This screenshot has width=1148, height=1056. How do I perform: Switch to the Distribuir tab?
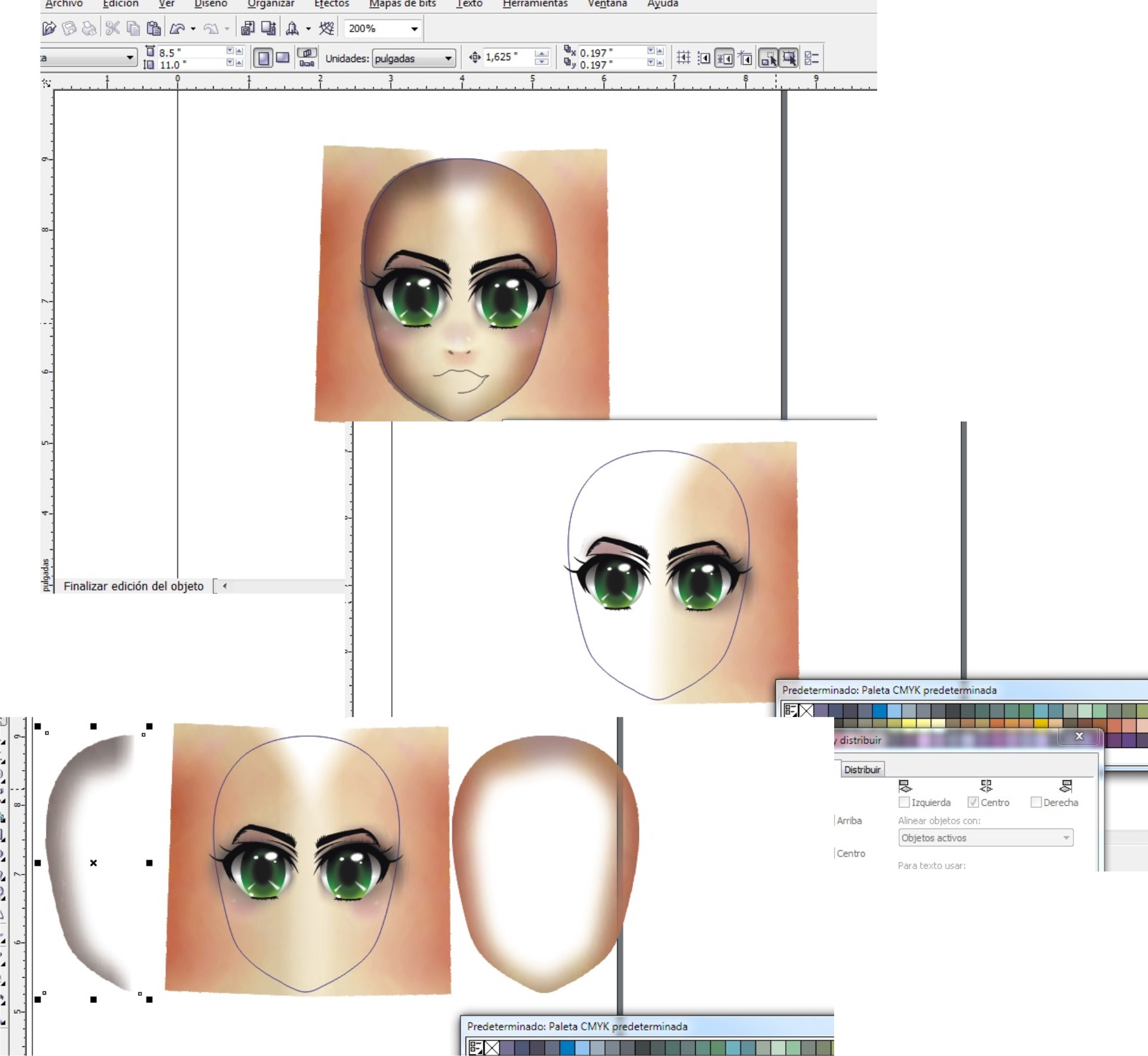pyautogui.click(x=862, y=769)
